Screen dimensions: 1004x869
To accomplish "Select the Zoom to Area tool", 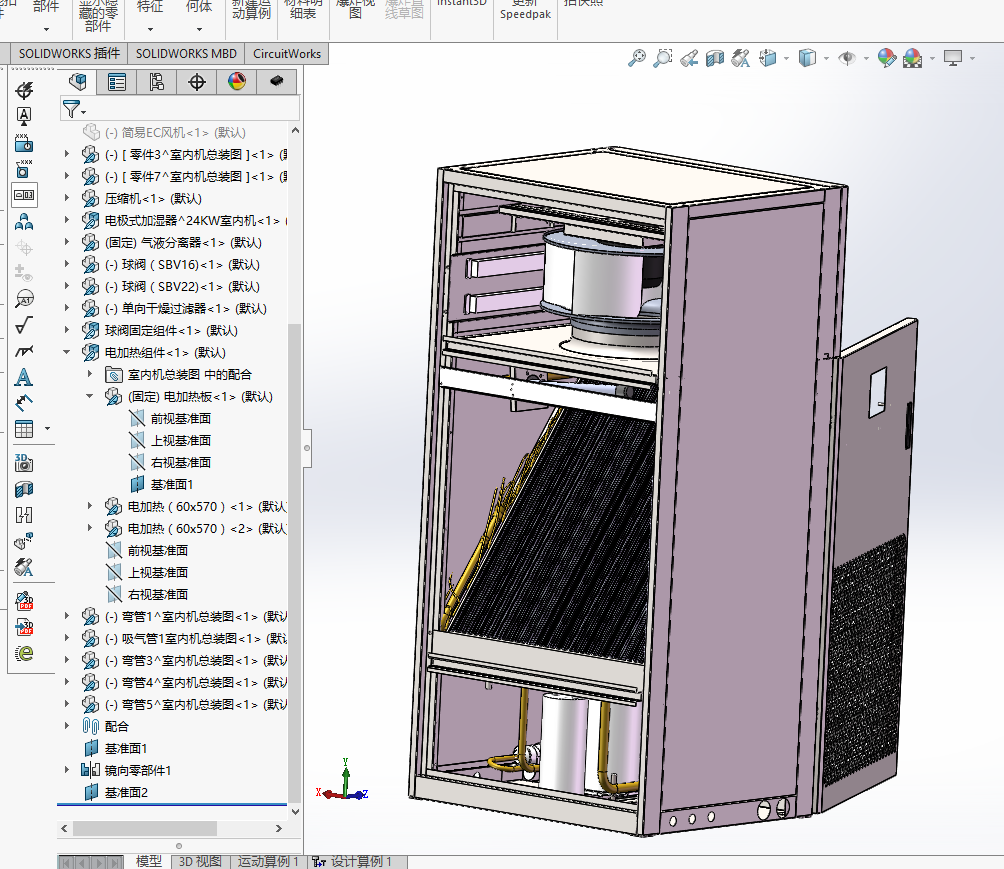I will [662, 59].
